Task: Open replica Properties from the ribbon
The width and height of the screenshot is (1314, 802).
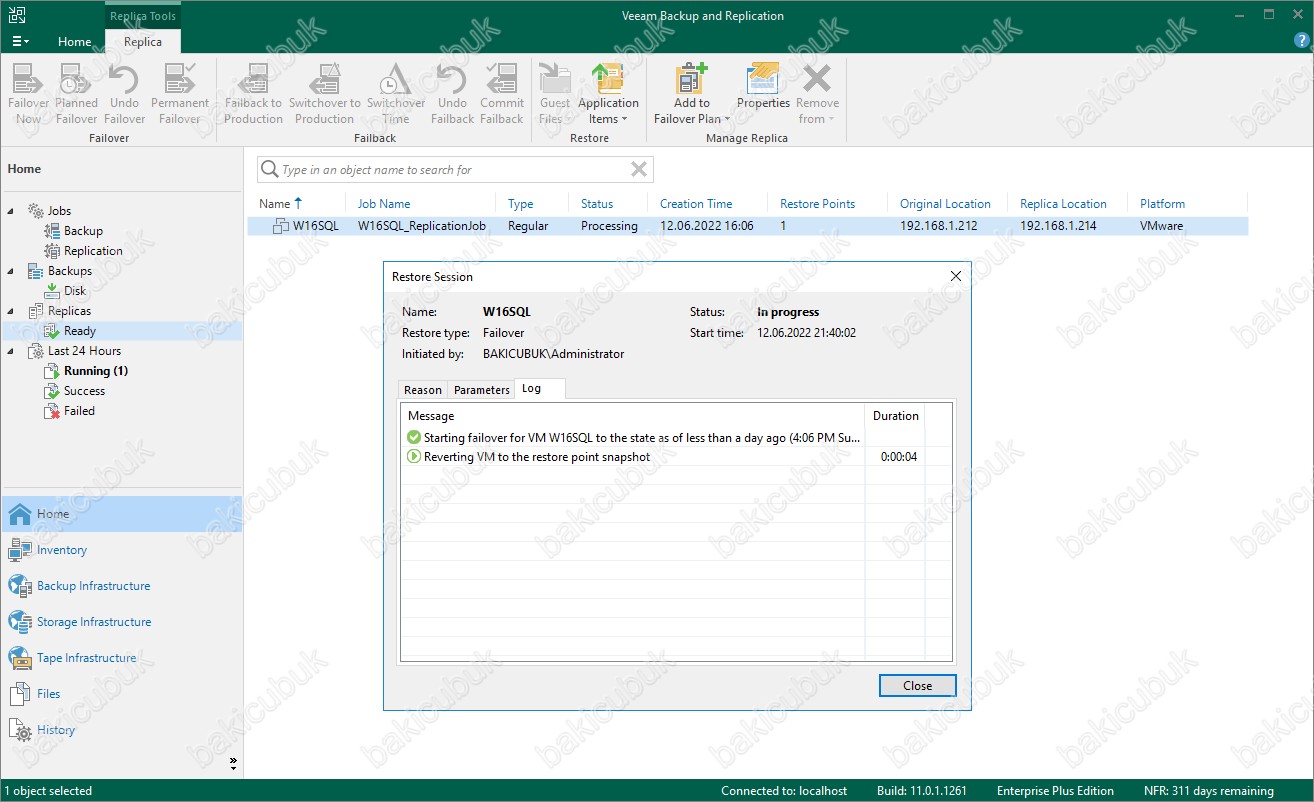Action: coord(763,80)
